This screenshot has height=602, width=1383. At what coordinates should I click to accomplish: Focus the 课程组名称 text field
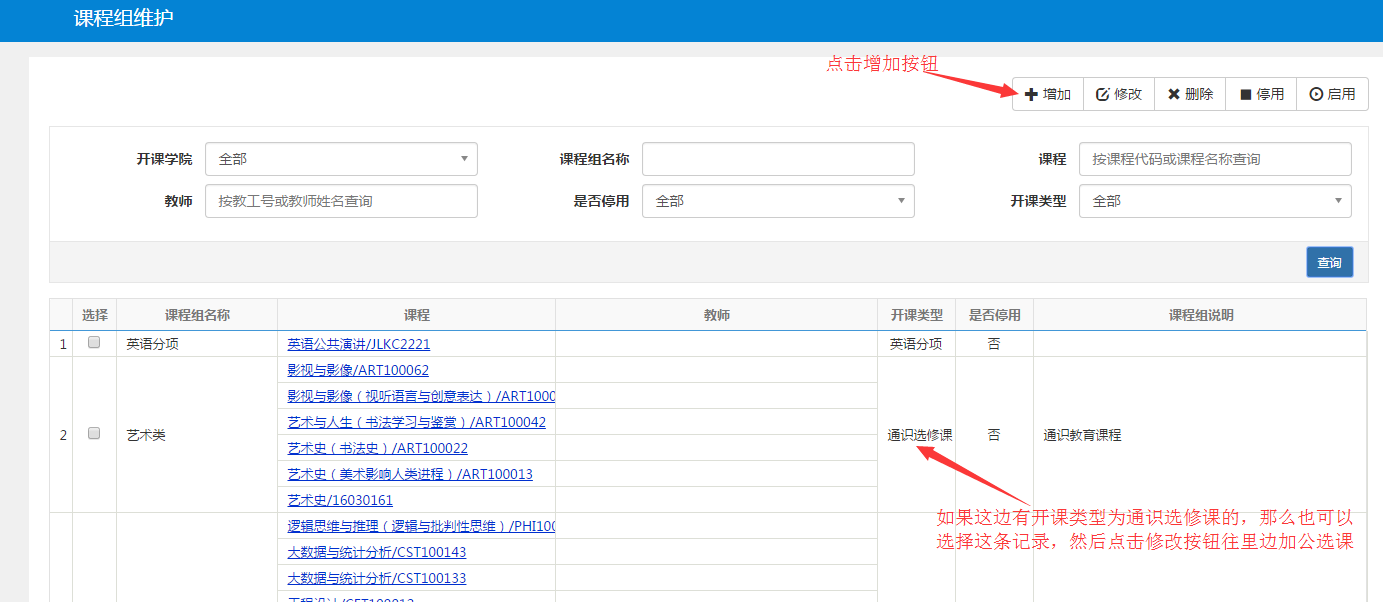(x=778, y=159)
